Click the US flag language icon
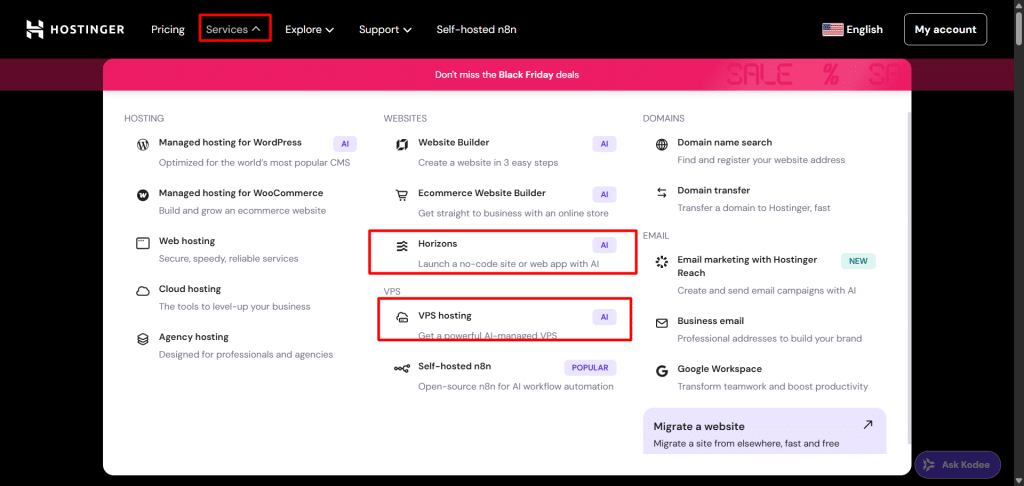Image resolution: width=1024 pixels, height=486 pixels. (x=833, y=29)
